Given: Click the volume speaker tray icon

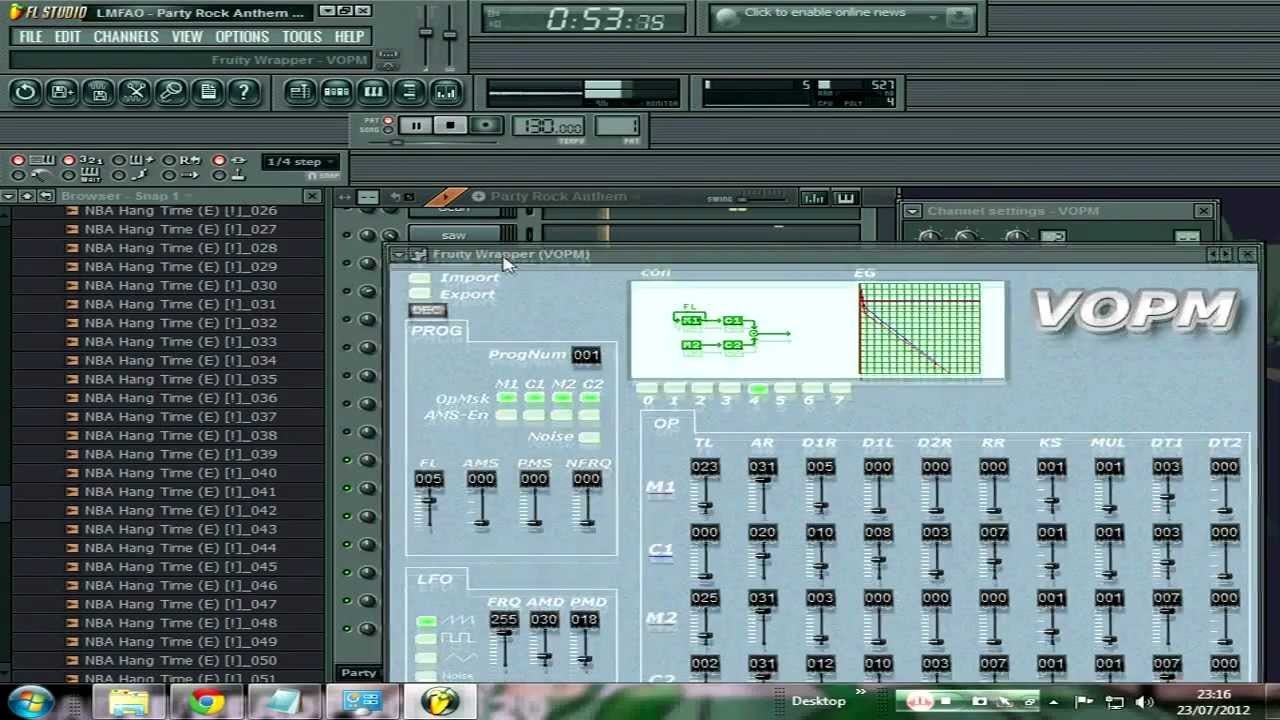Looking at the screenshot, I should pos(1145,701).
